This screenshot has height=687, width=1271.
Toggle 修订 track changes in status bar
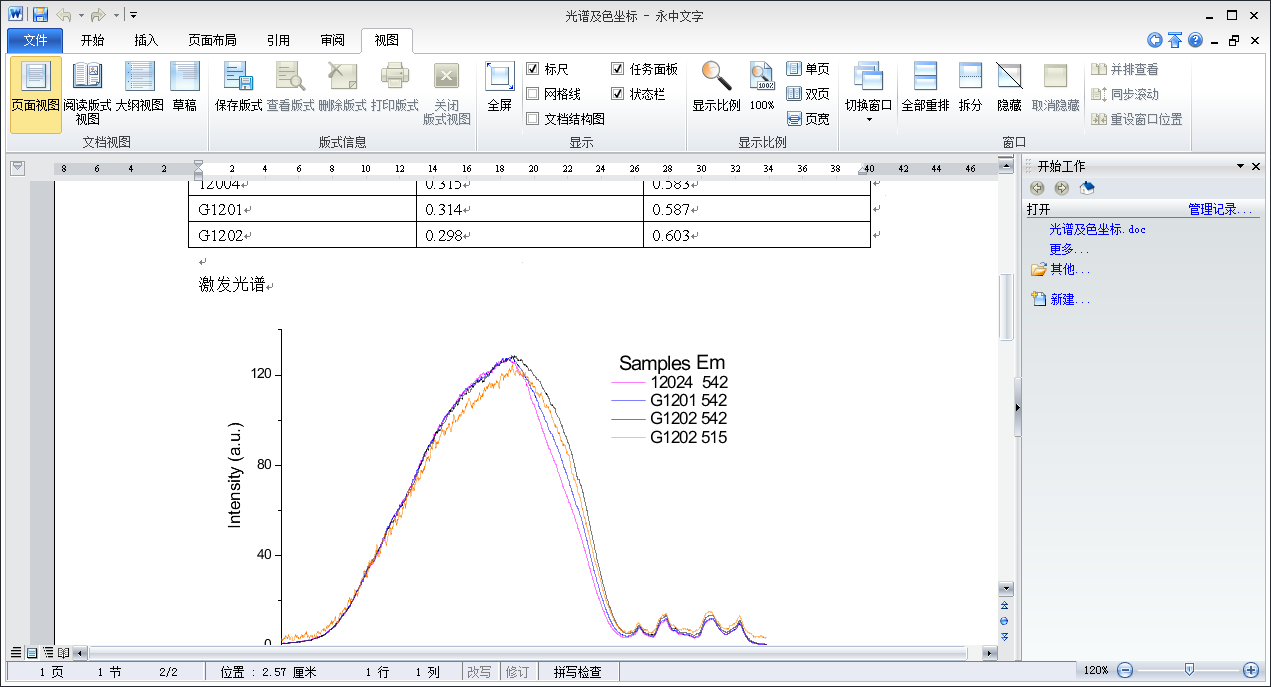(x=517, y=672)
